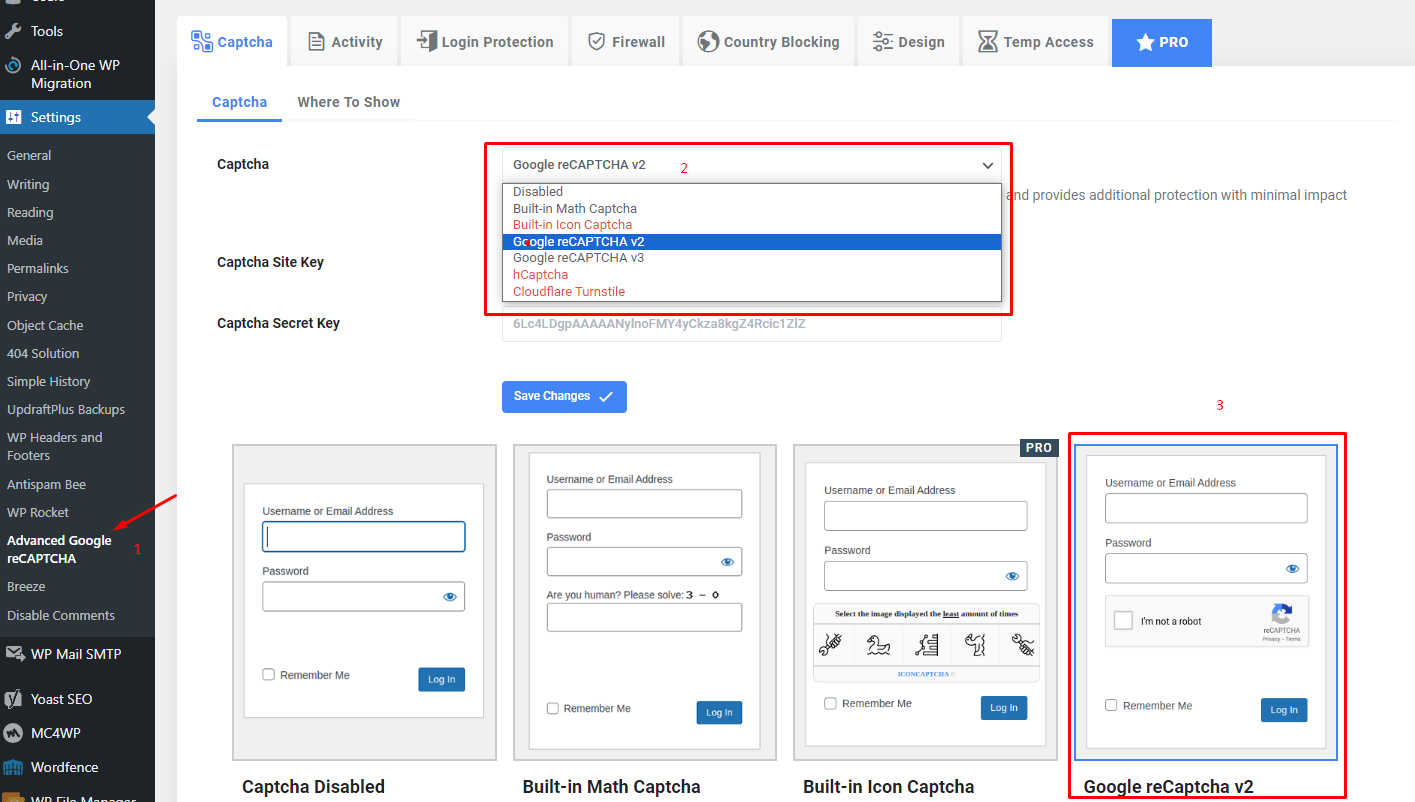Select Google reCAPTCHA v3 option
This screenshot has width=1415, height=802.
pos(752,258)
